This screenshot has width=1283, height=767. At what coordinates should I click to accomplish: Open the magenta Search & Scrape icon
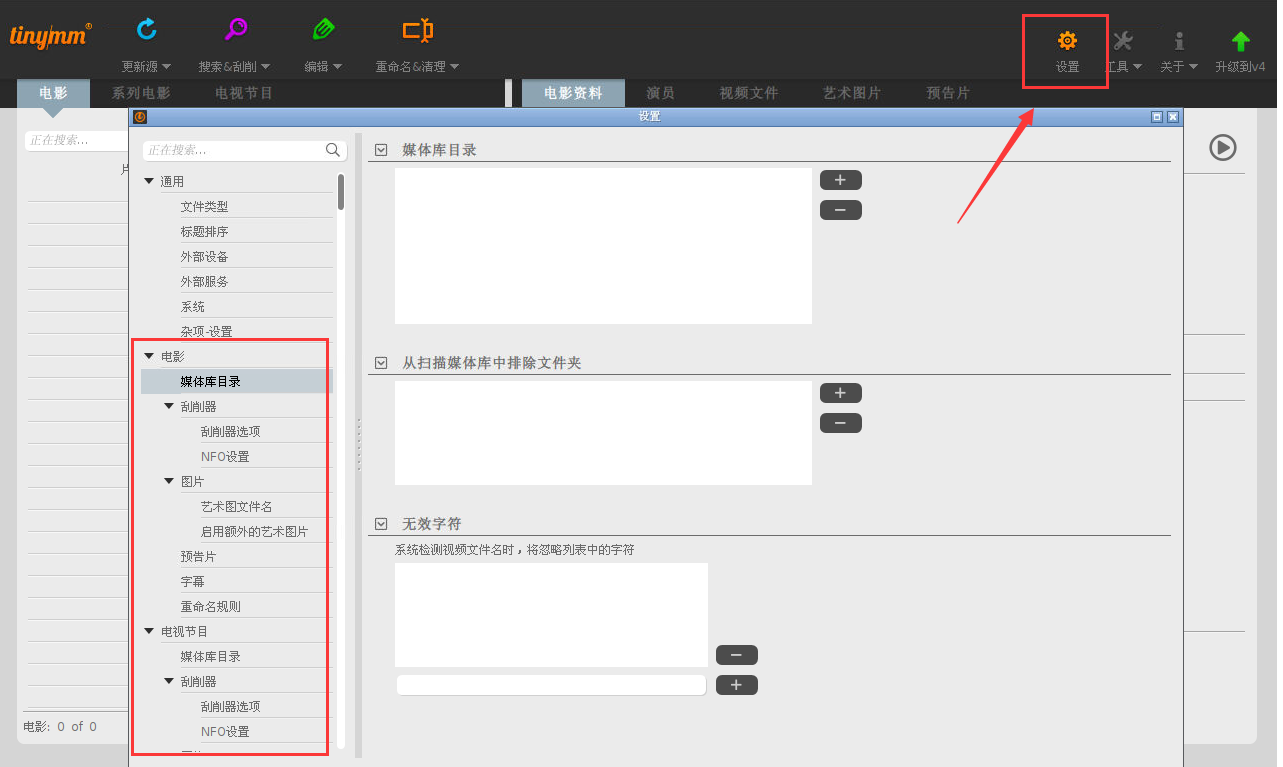point(235,30)
